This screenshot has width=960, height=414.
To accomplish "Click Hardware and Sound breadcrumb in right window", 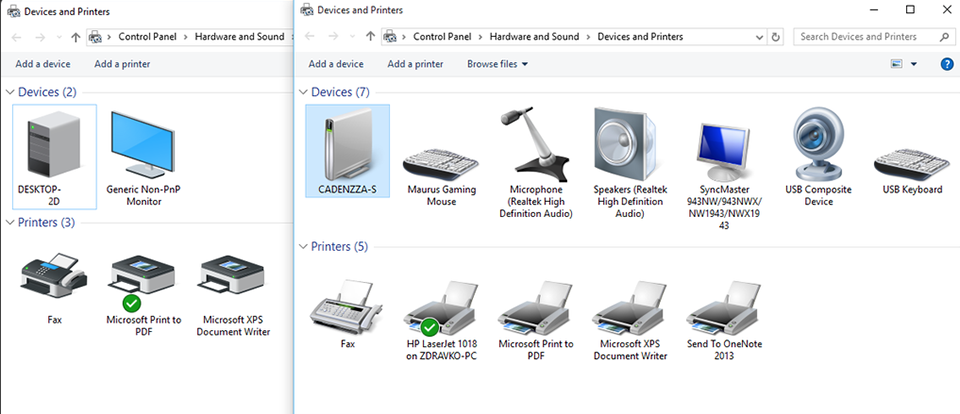I will tap(534, 37).
